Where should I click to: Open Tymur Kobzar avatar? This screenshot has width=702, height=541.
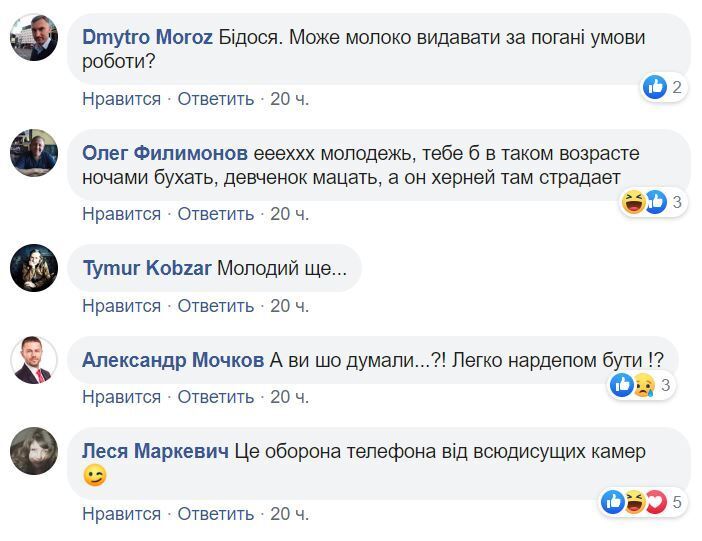coord(34,268)
